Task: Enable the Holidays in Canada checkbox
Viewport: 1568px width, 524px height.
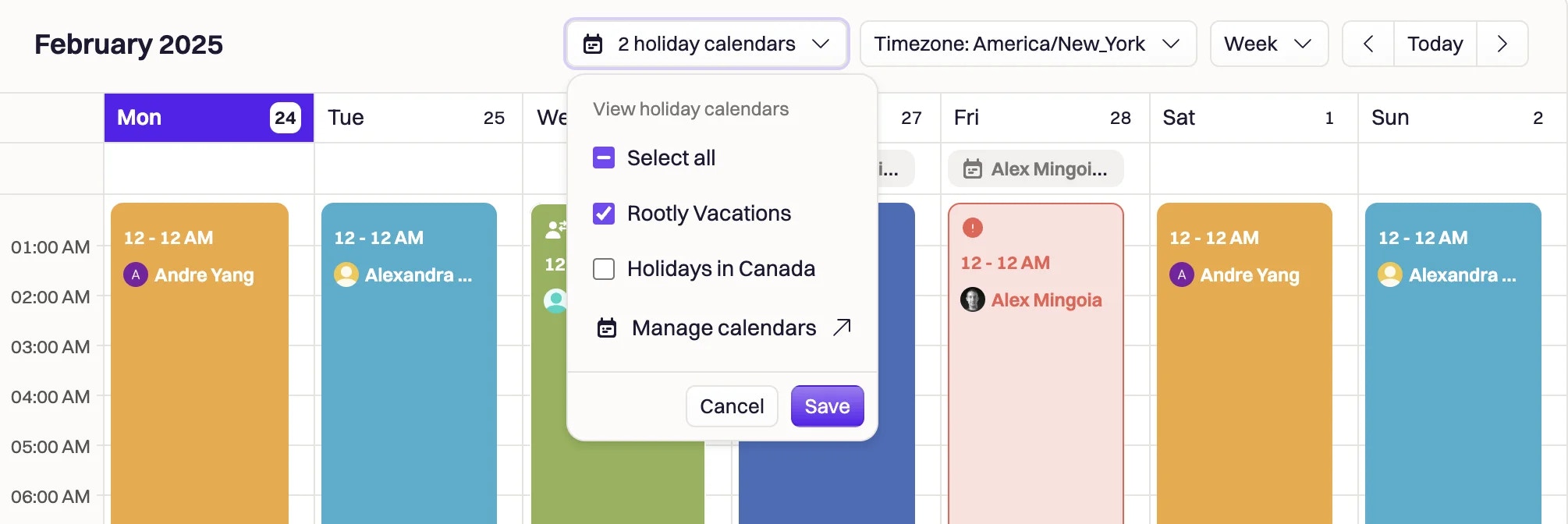Action: 604,268
